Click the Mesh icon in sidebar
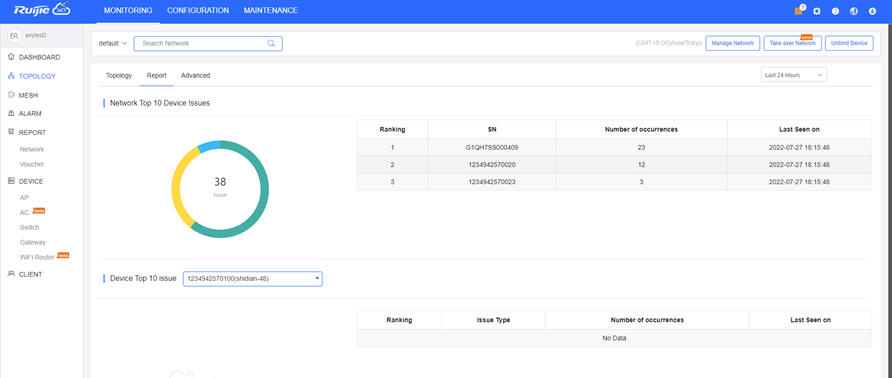The image size is (892, 378). coord(11,94)
